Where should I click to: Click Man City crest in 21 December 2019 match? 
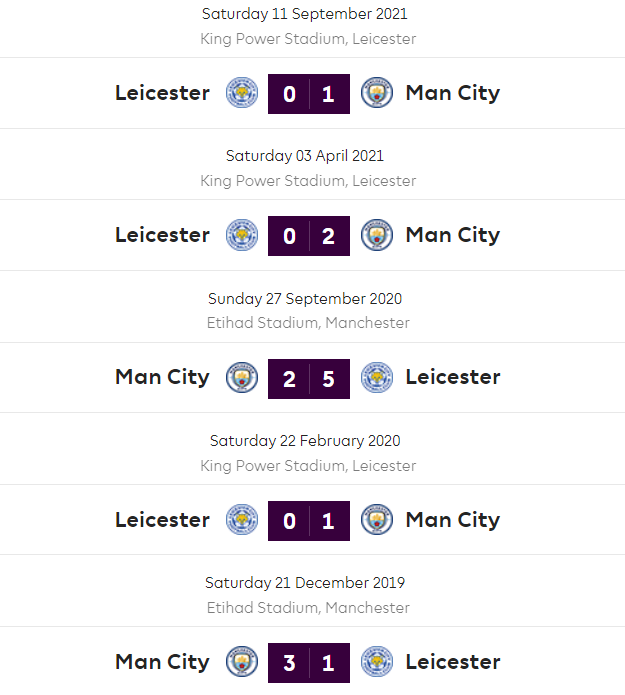242,662
